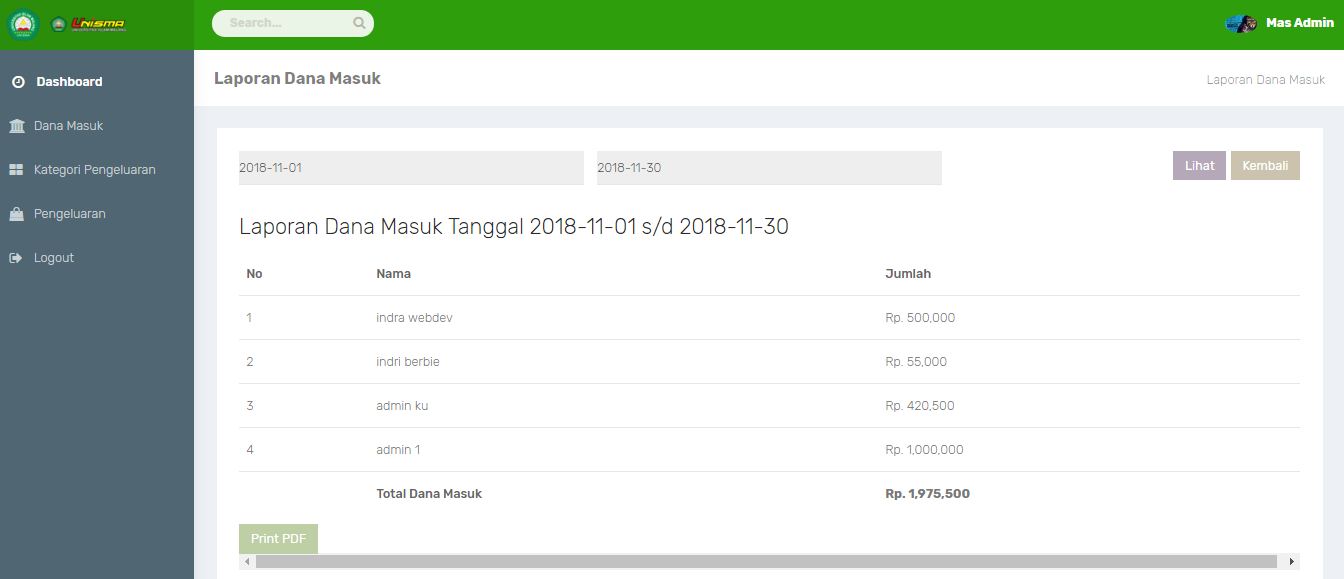Click the Unisma university logo

91,23
